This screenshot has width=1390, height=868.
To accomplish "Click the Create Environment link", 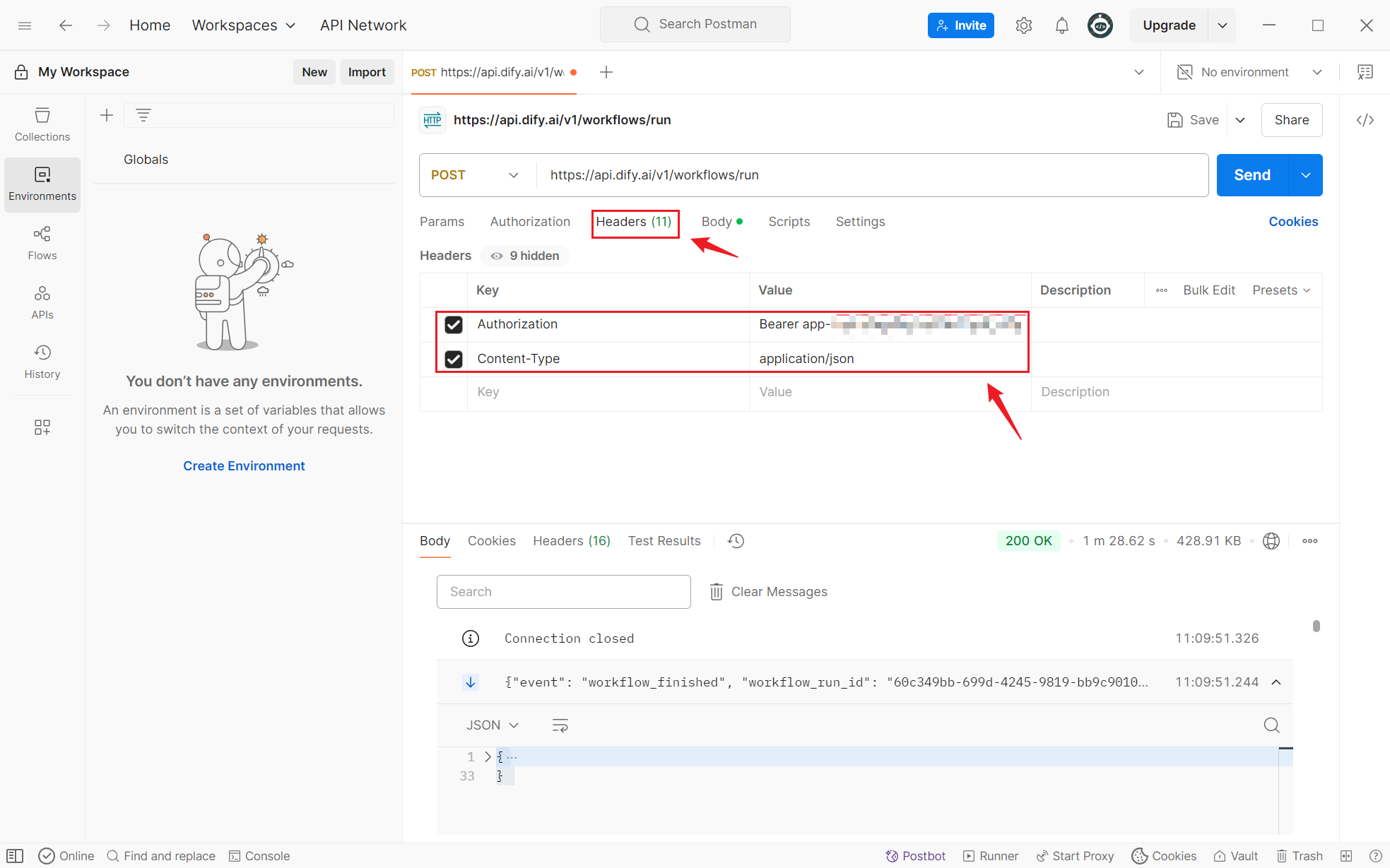I will [244, 466].
